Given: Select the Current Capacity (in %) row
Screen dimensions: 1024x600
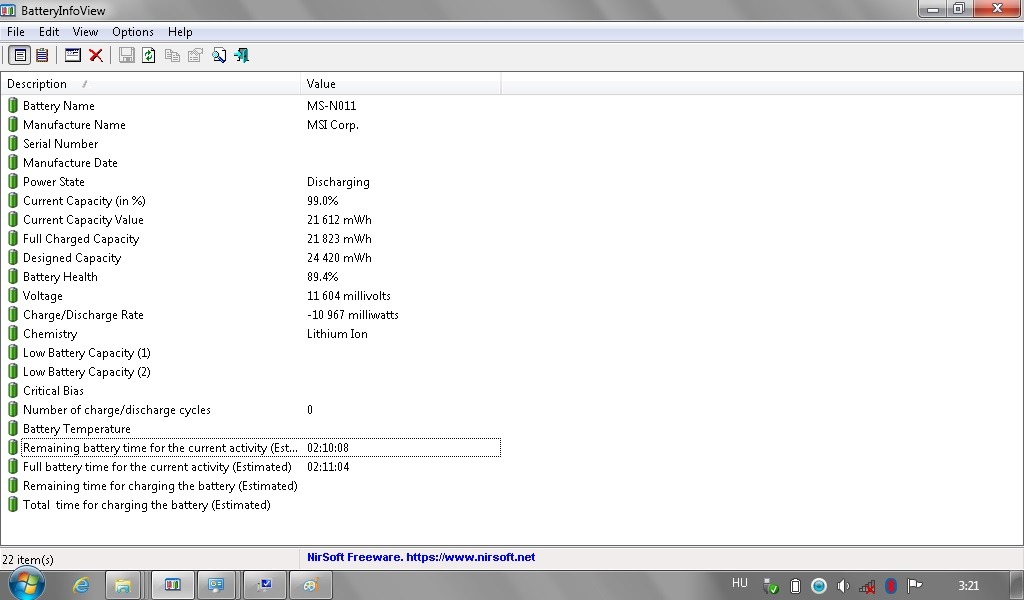Looking at the screenshot, I should point(251,200).
